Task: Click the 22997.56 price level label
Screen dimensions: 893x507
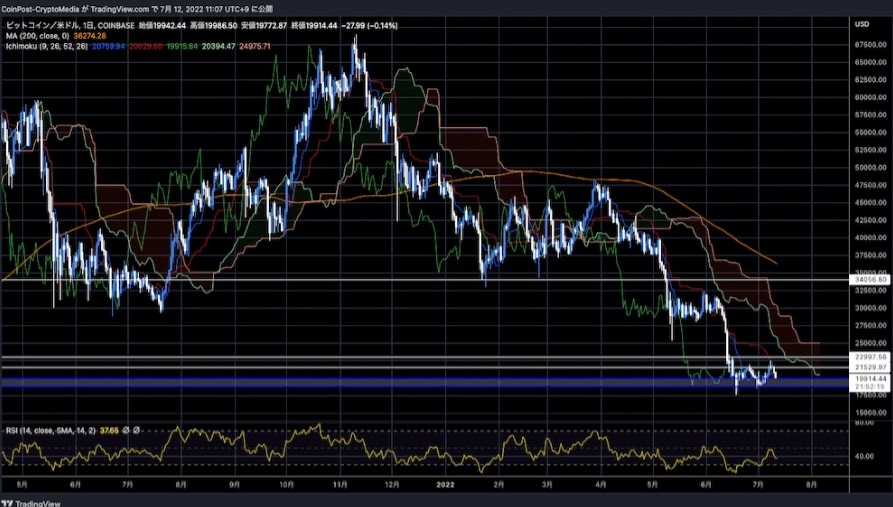Action: [870, 357]
